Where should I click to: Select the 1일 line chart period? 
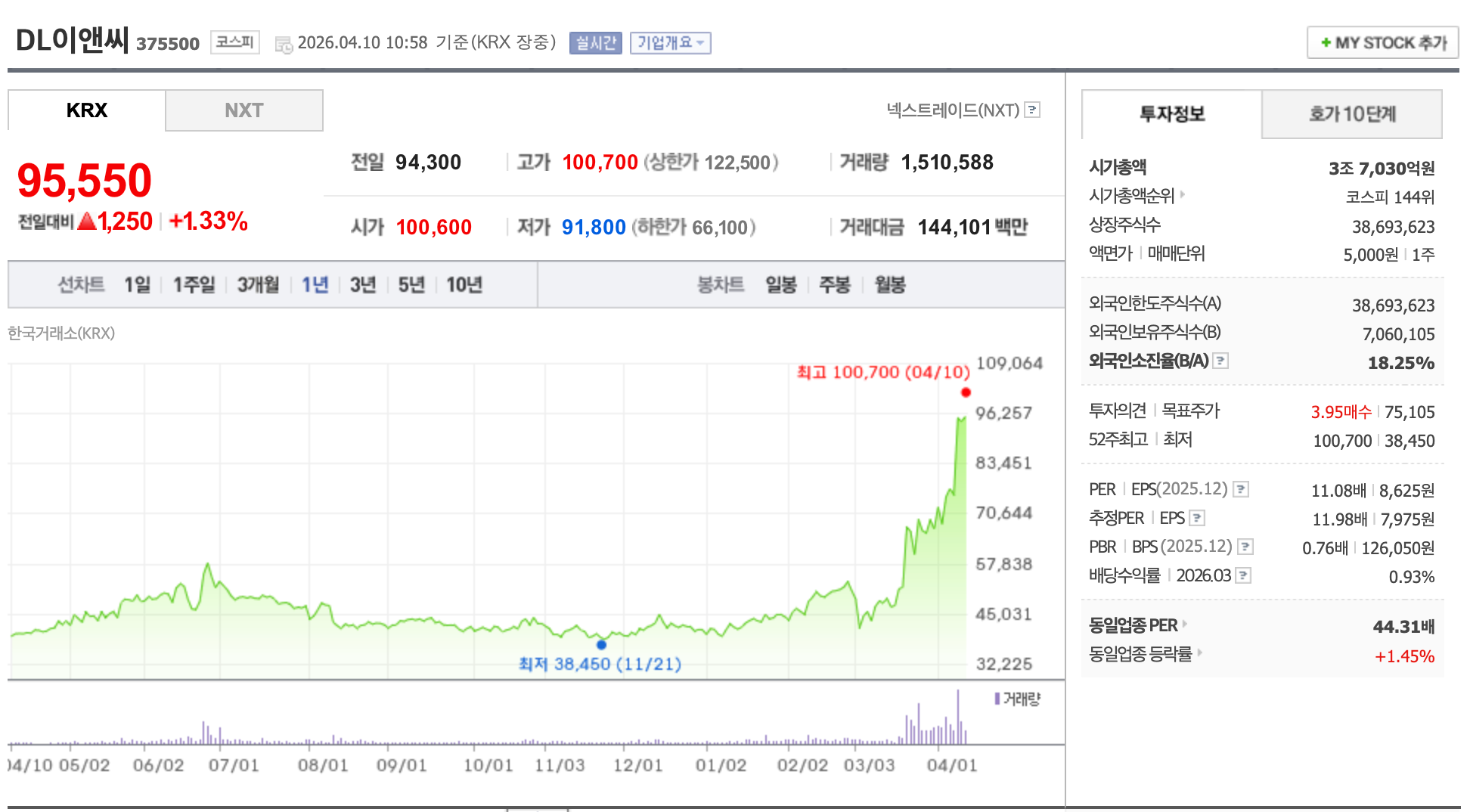pos(137,284)
